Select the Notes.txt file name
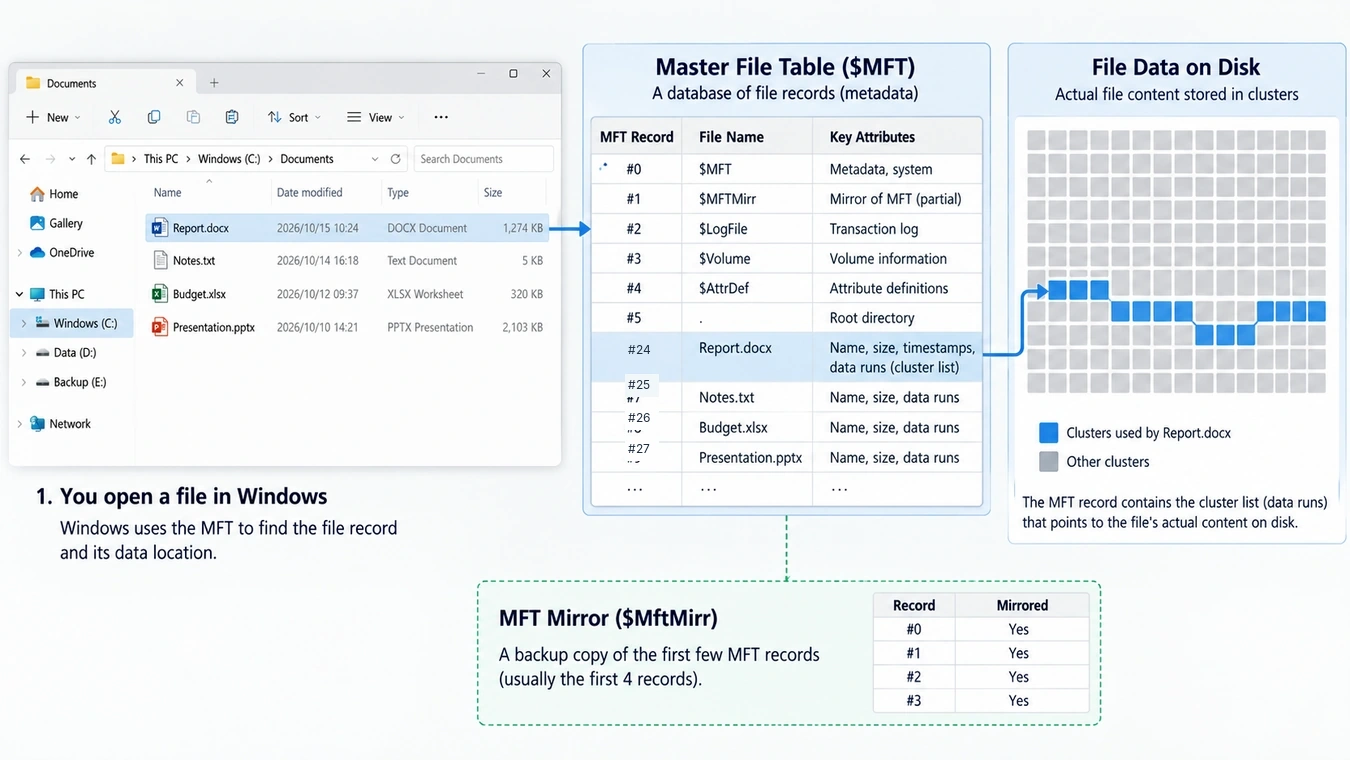Image resolution: width=1350 pixels, height=760 pixels. tap(194, 260)
